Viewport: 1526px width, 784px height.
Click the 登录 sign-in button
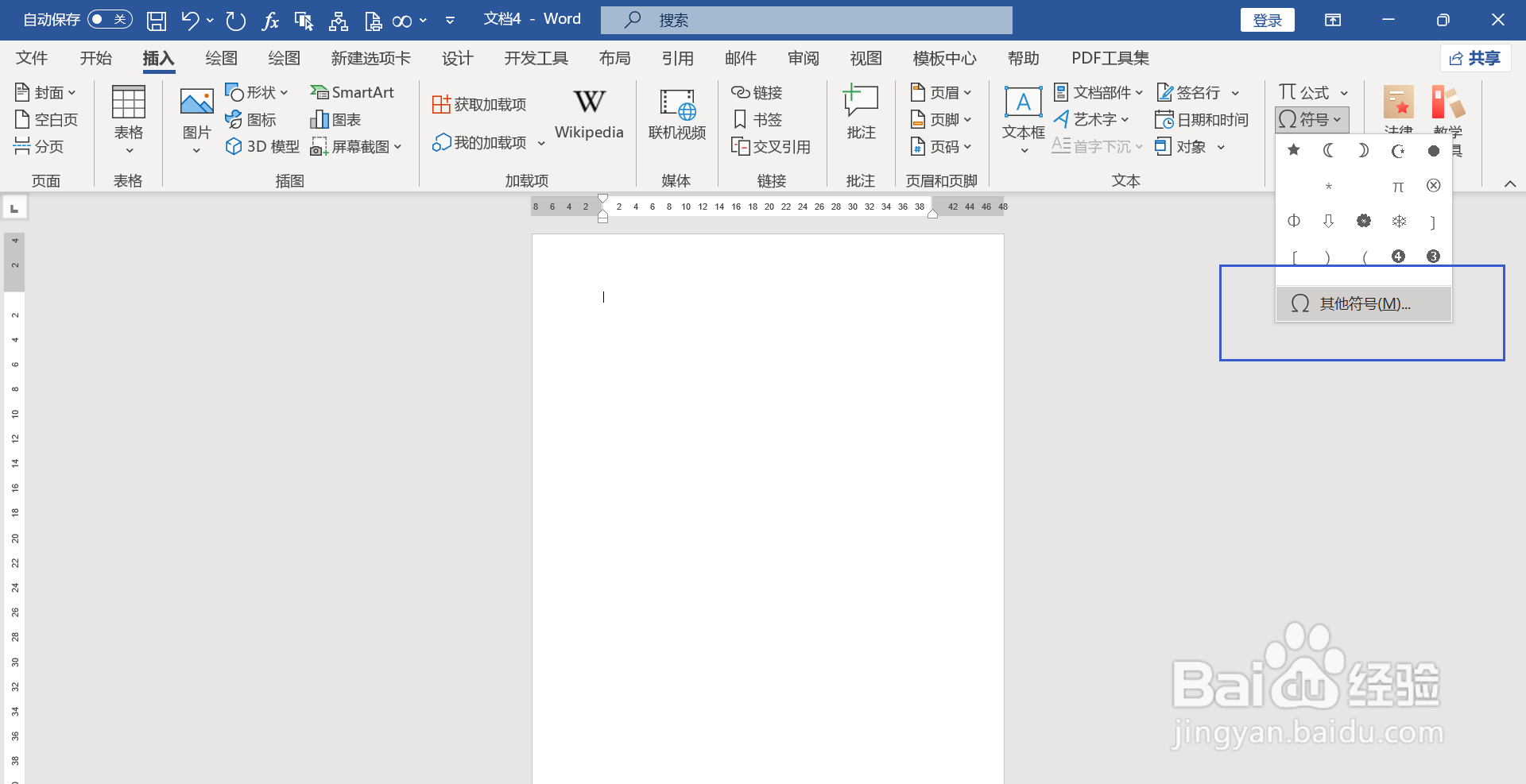[x=1267, y=20]
